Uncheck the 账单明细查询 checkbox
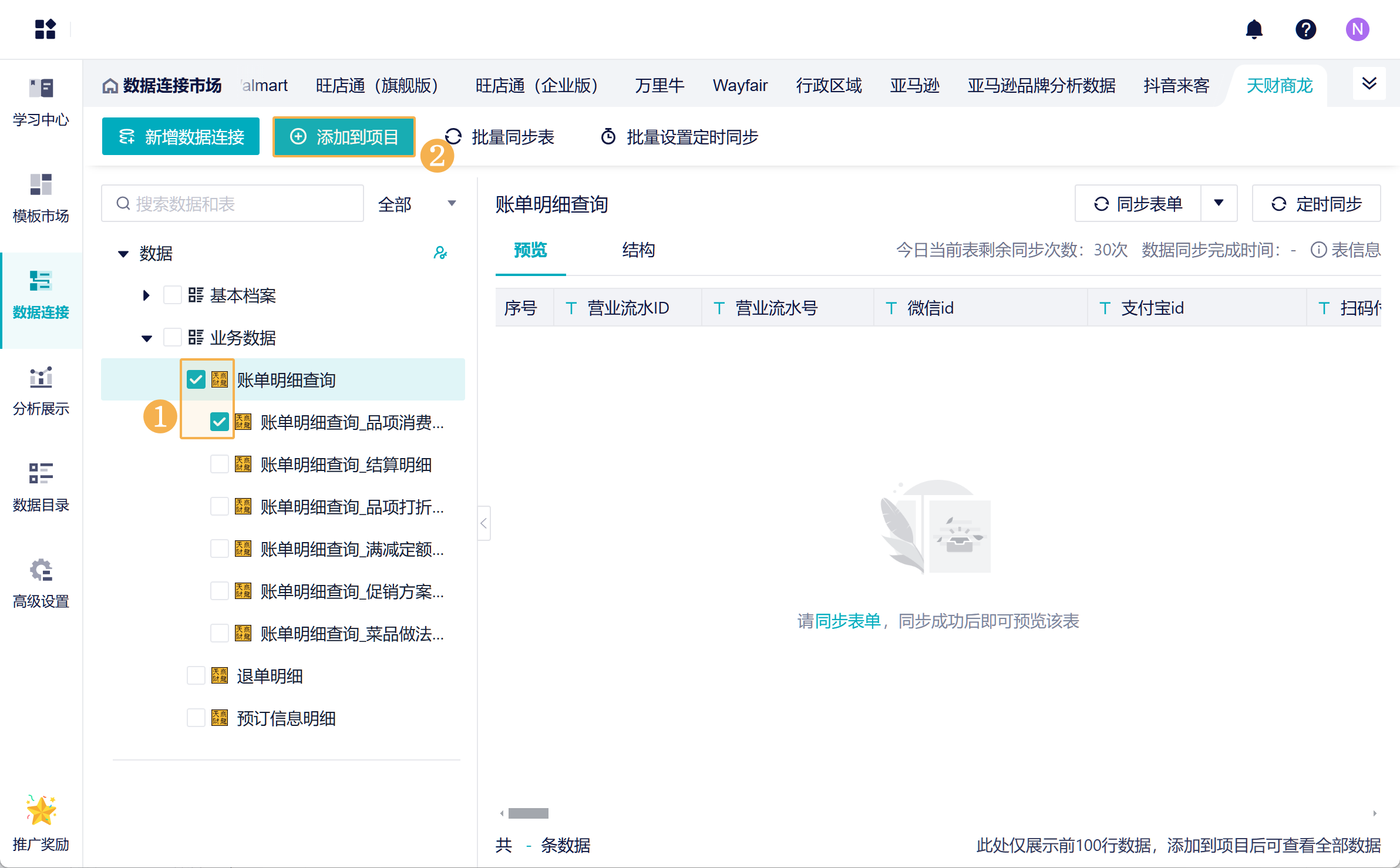 click(x=196, y=379)
